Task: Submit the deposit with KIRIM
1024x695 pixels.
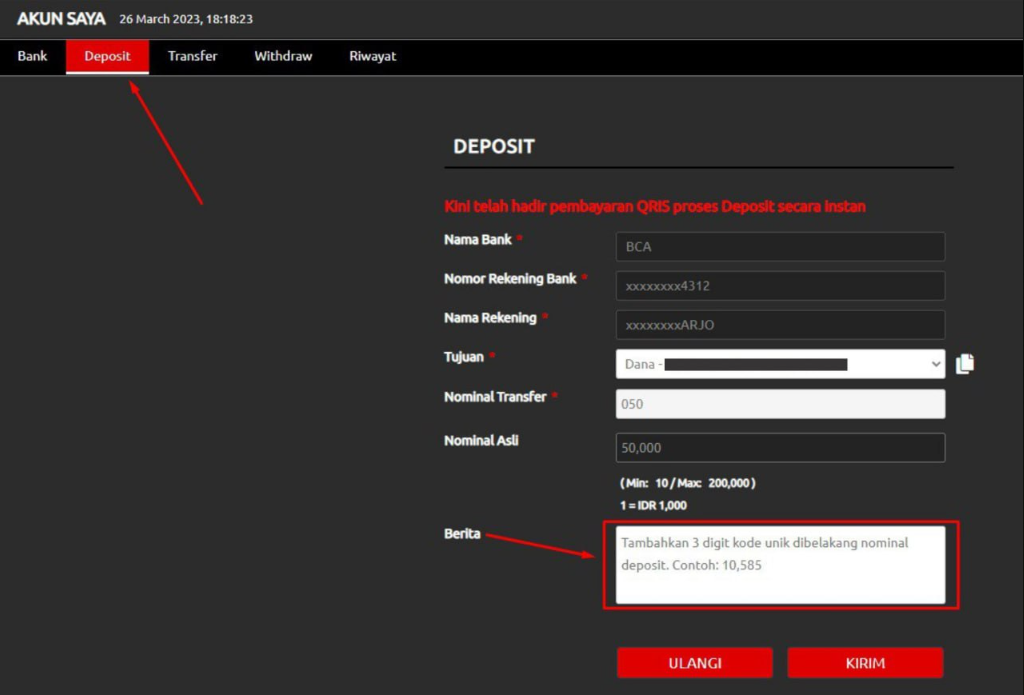Action: (865, 663)
